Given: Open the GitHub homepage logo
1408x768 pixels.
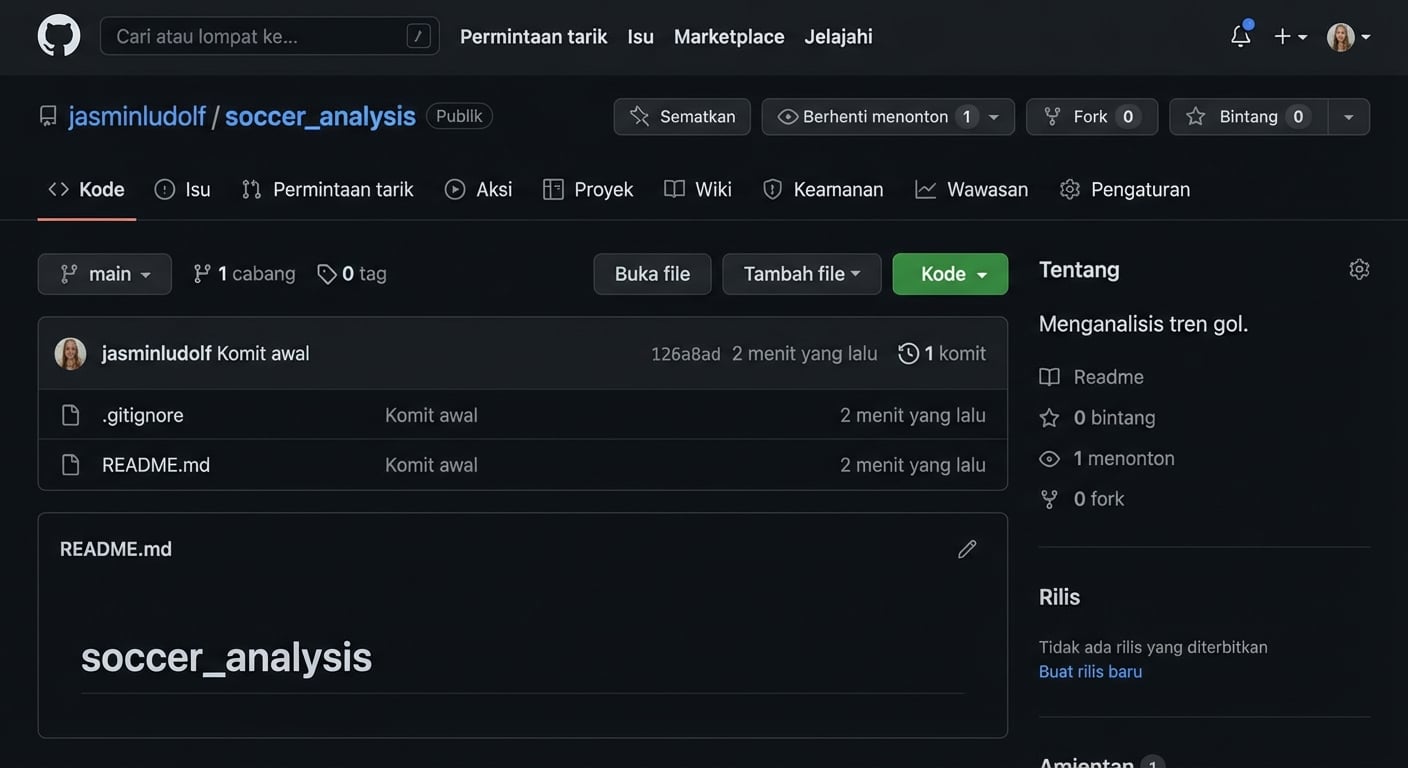Looking at the screenshot, I should (59, 36).
